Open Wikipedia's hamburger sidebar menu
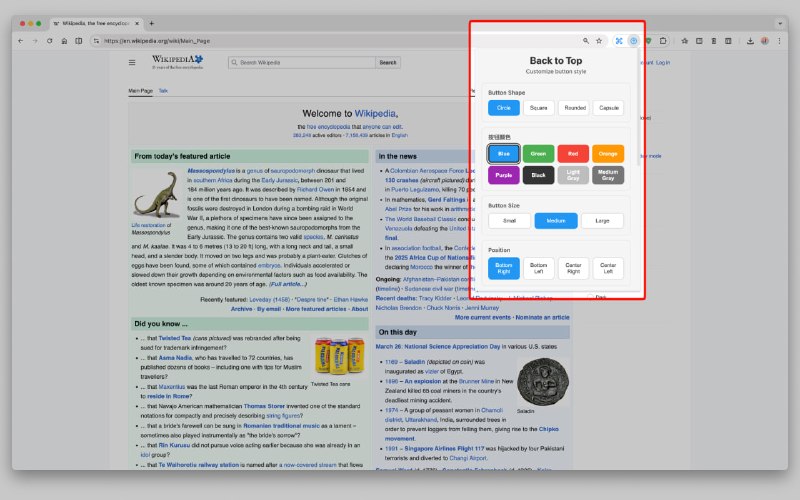The height and width of the screenshot is (500, 800). [x=132, y=62]
